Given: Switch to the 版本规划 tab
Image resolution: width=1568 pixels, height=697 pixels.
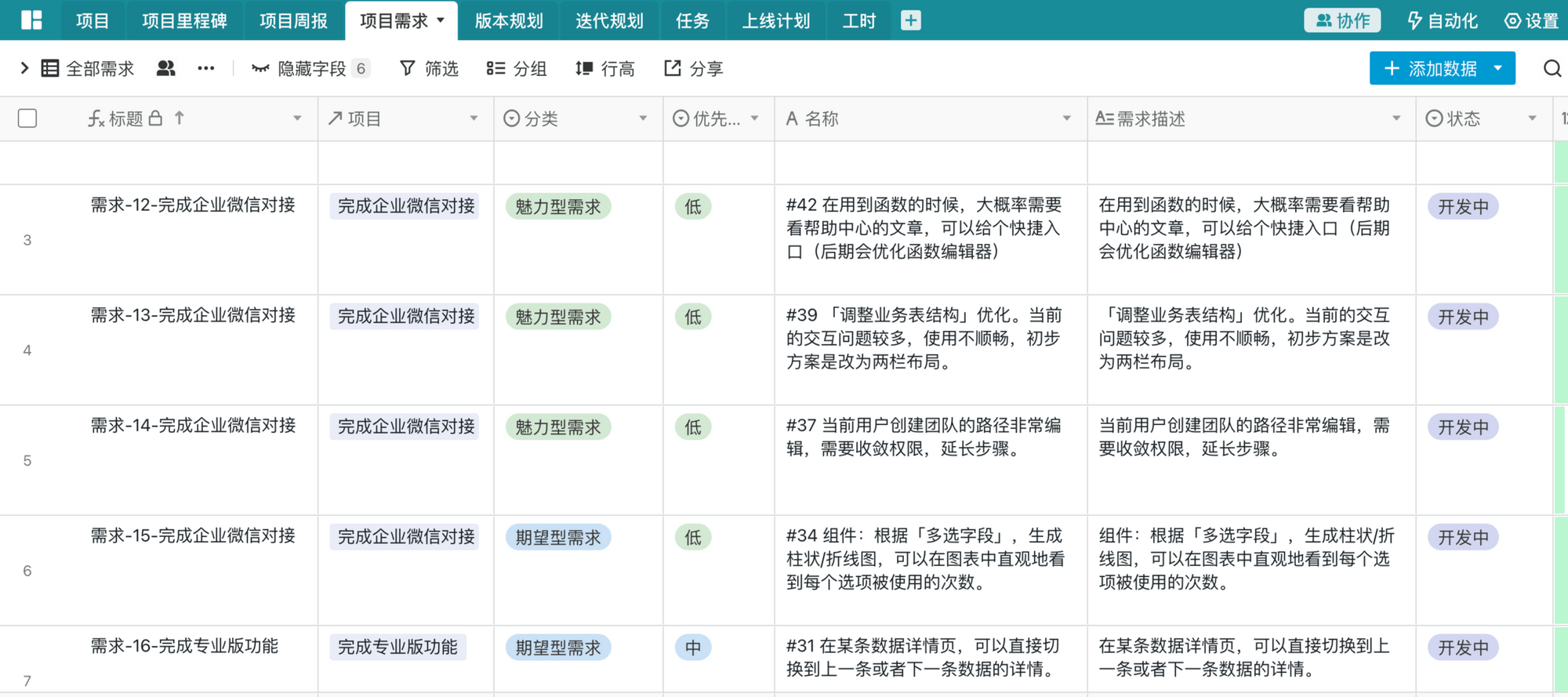Looking at the screenshot, I should point(509,20).
